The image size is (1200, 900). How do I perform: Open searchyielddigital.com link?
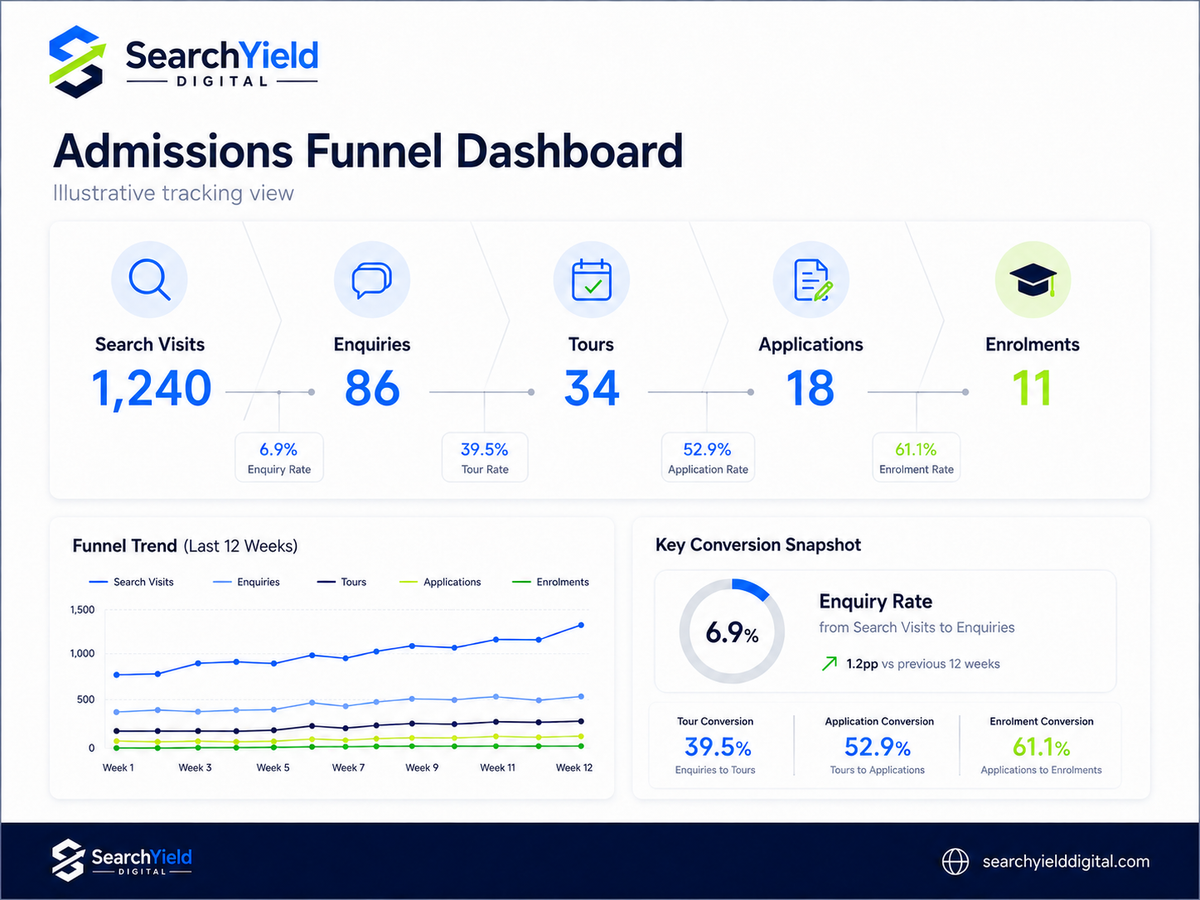tap(1066, 861)
